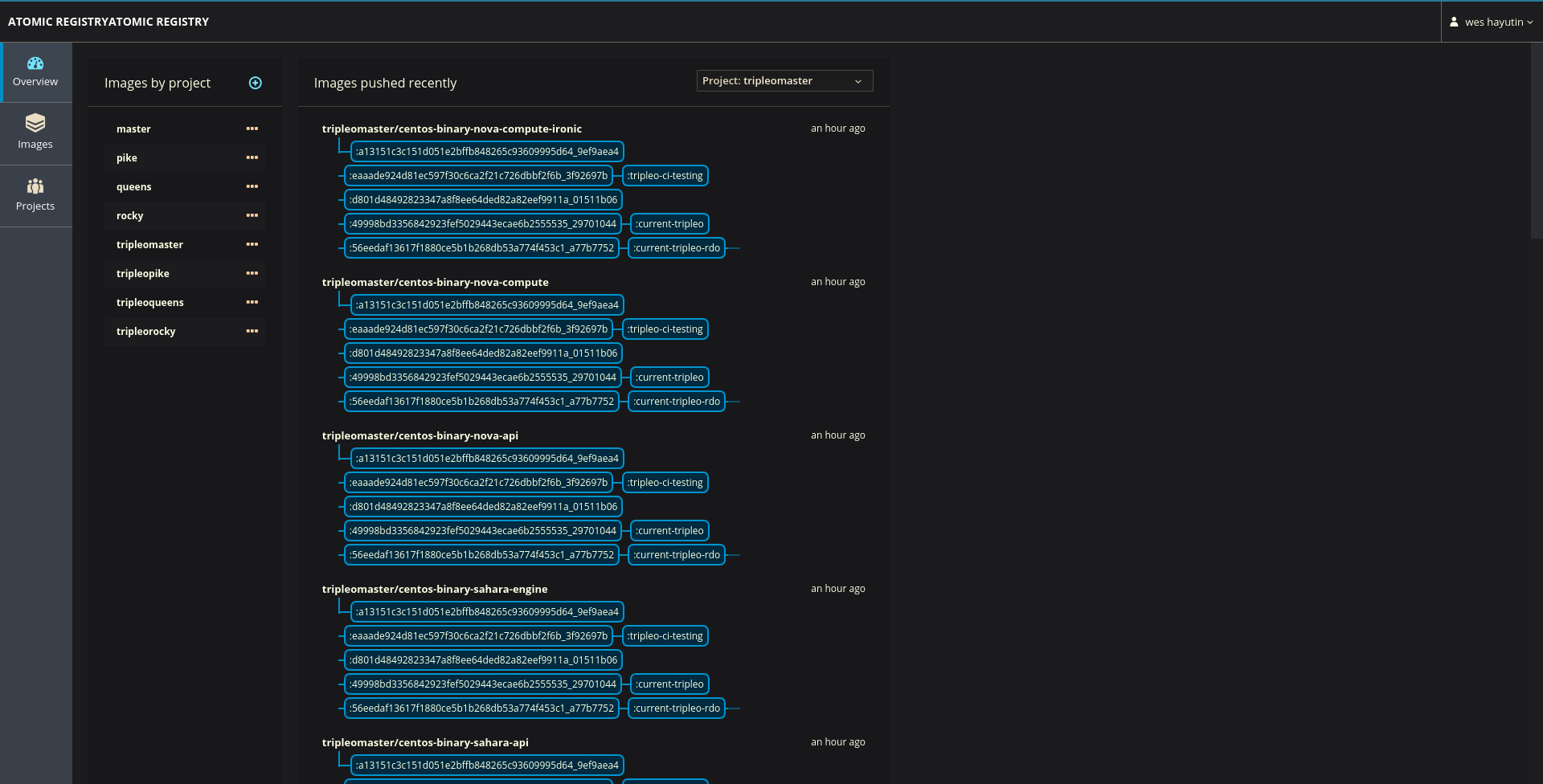1543x784 pixels.
Task: Click a13151c3 tag under nova-compute-ironic
Action: pos(487,151)
